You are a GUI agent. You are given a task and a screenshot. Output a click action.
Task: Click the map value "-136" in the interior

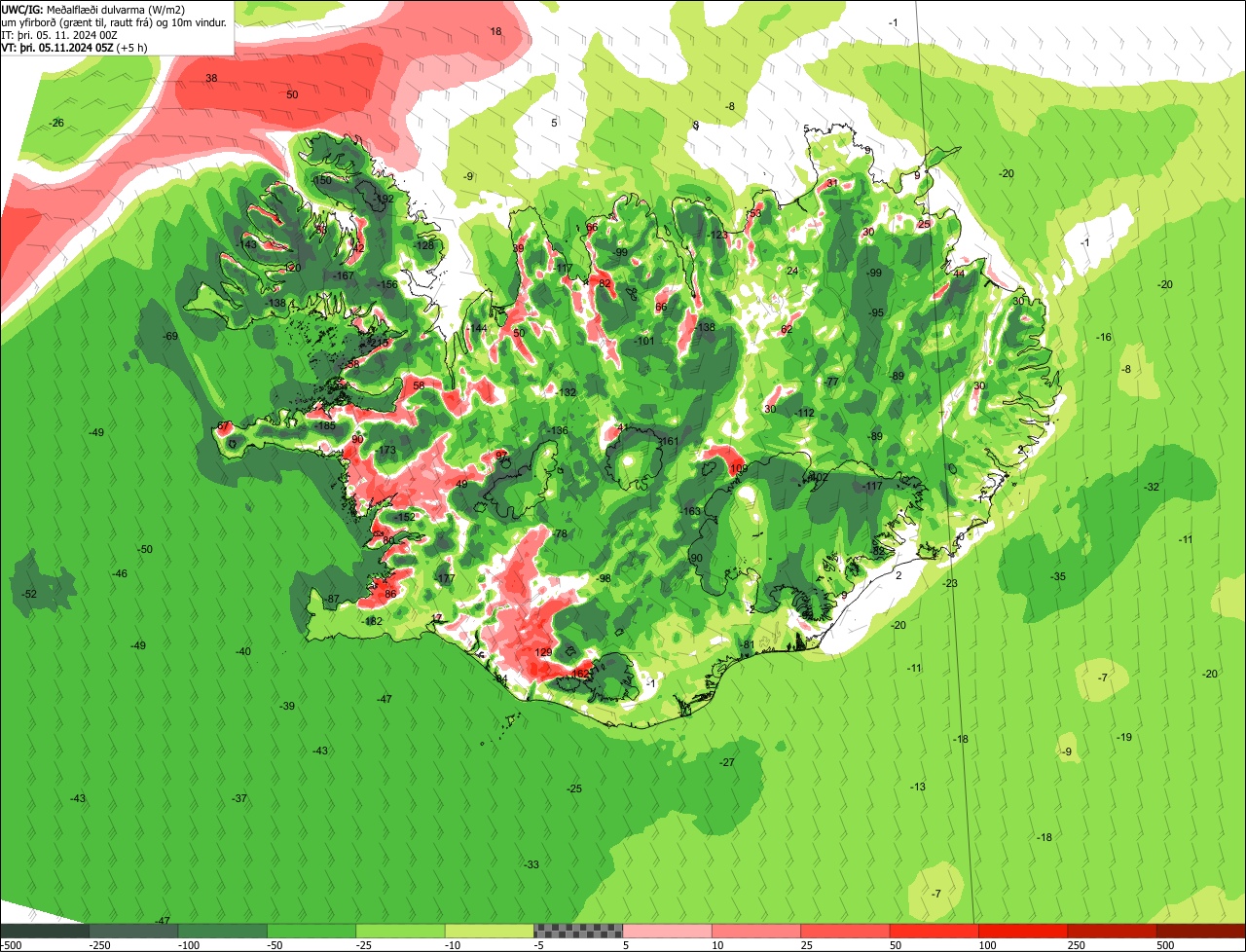point(557,430)
